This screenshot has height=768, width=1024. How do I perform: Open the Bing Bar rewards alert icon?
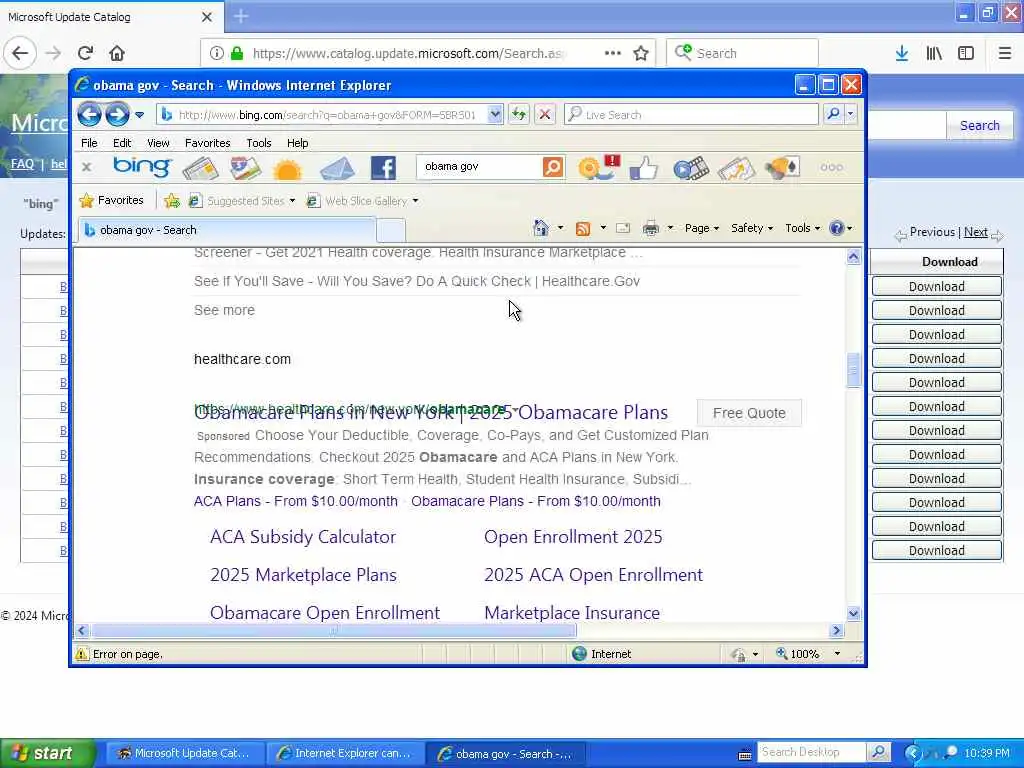click(598, 167)
